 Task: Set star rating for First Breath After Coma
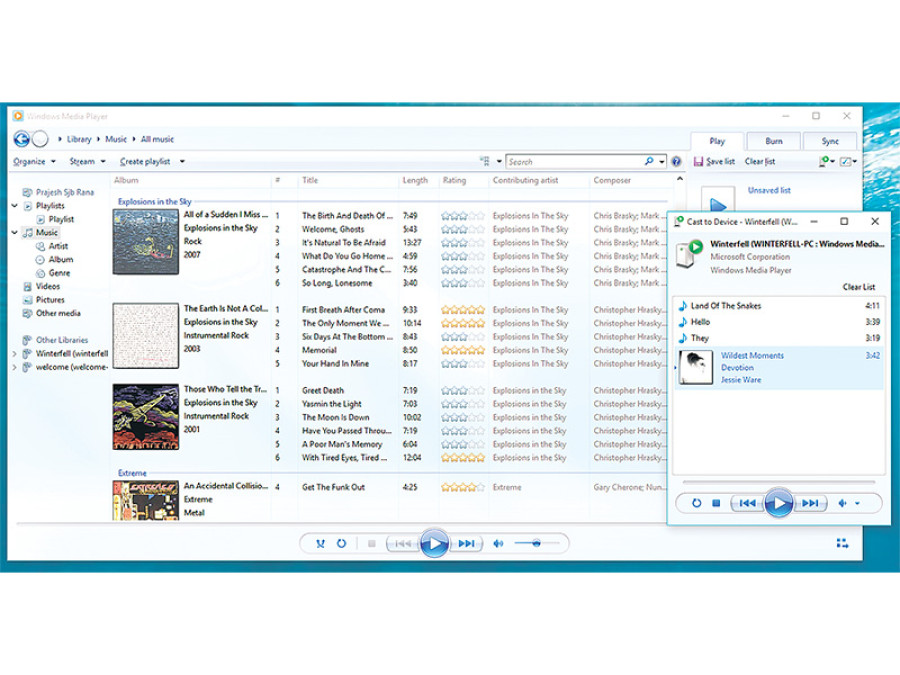[x=463, y=310]
